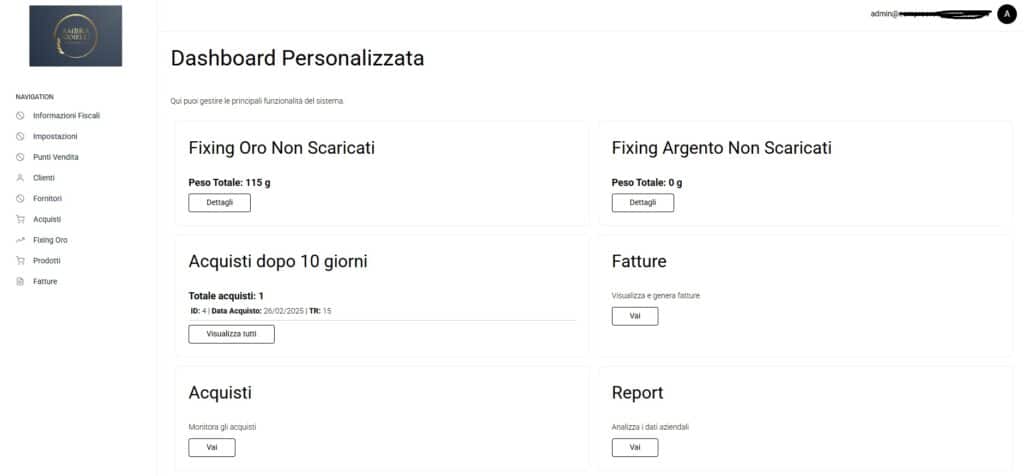Click the company logo image

76,36
